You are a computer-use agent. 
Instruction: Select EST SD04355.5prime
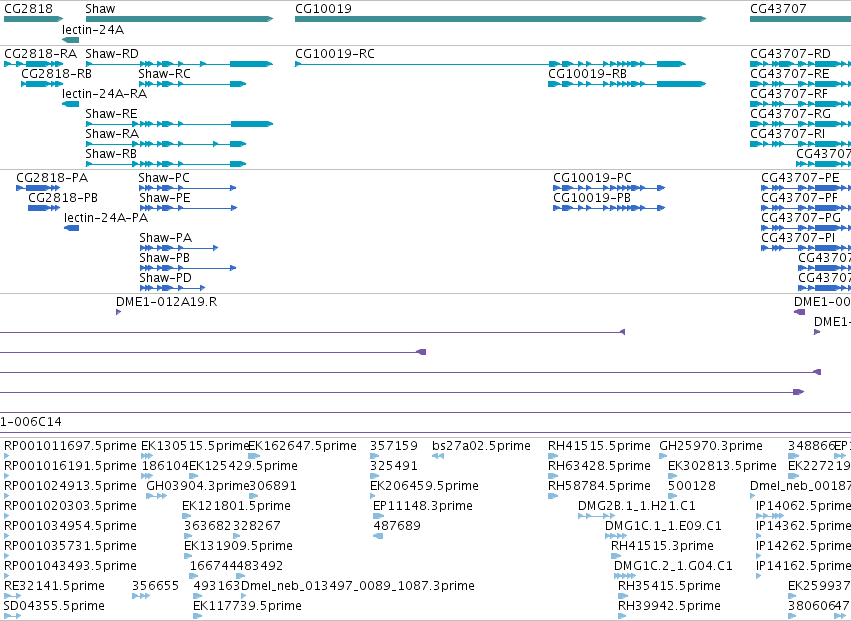54,607
